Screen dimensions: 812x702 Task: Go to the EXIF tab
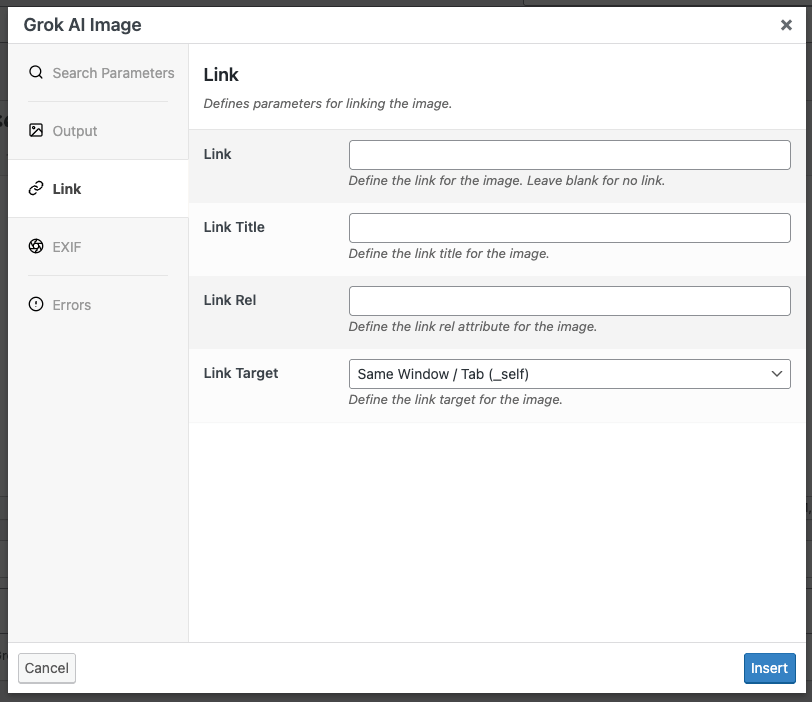[67, 247]
